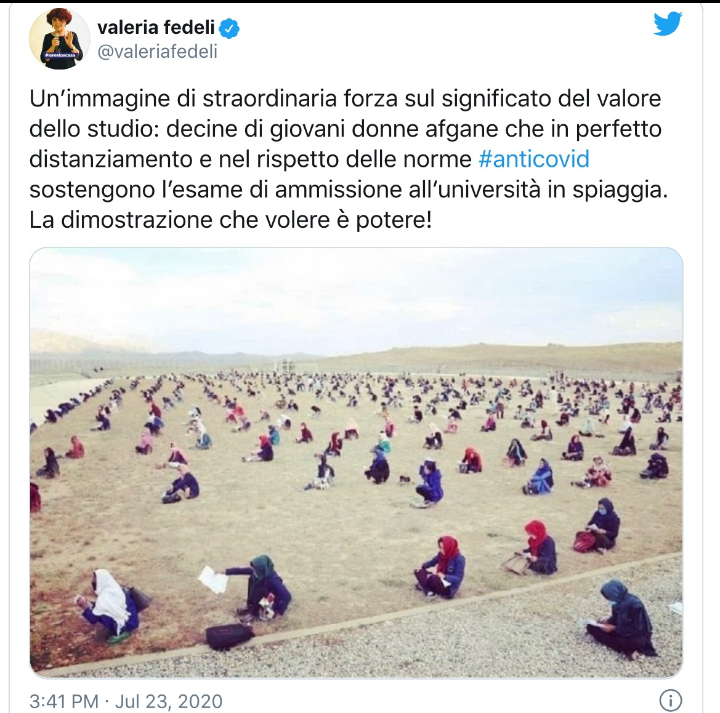Screen dimensions: 720x713
Task: Click the black backpack in the photo
Action: pyautogui.click(x=229, y=636)
